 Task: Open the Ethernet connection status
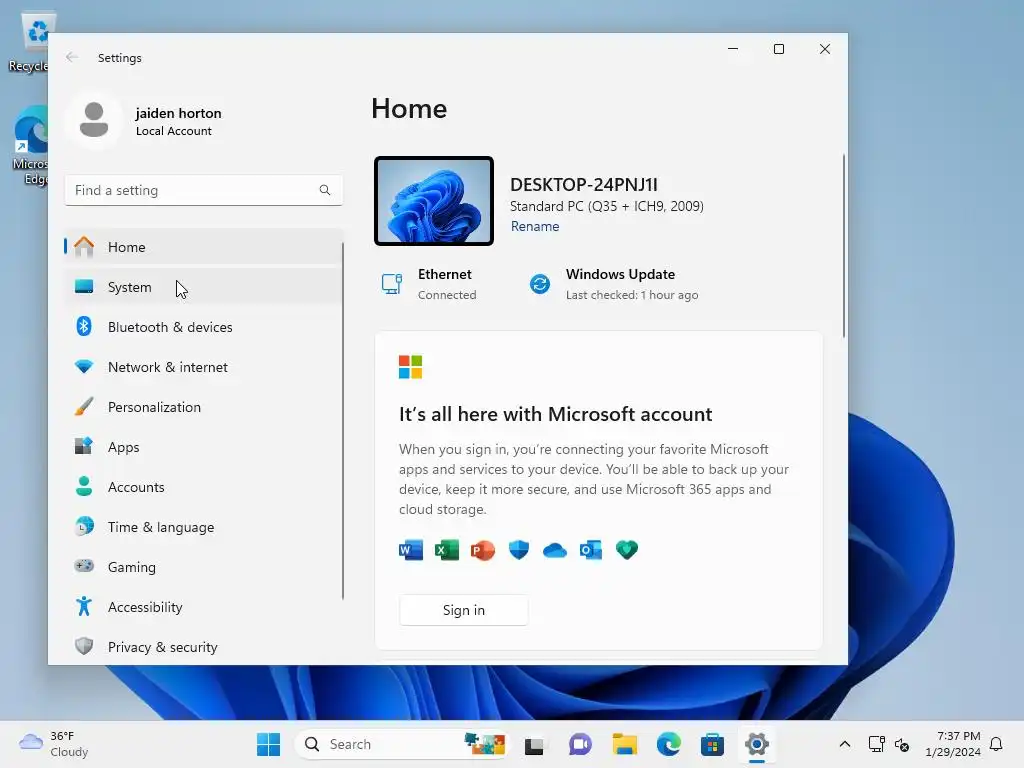[x=428, y=284]
